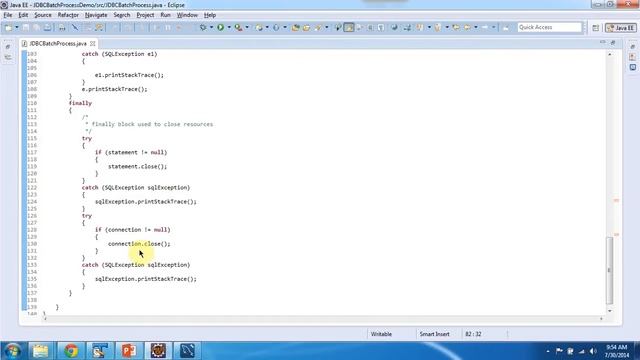Open the Search menu

(x=122, y=15)
